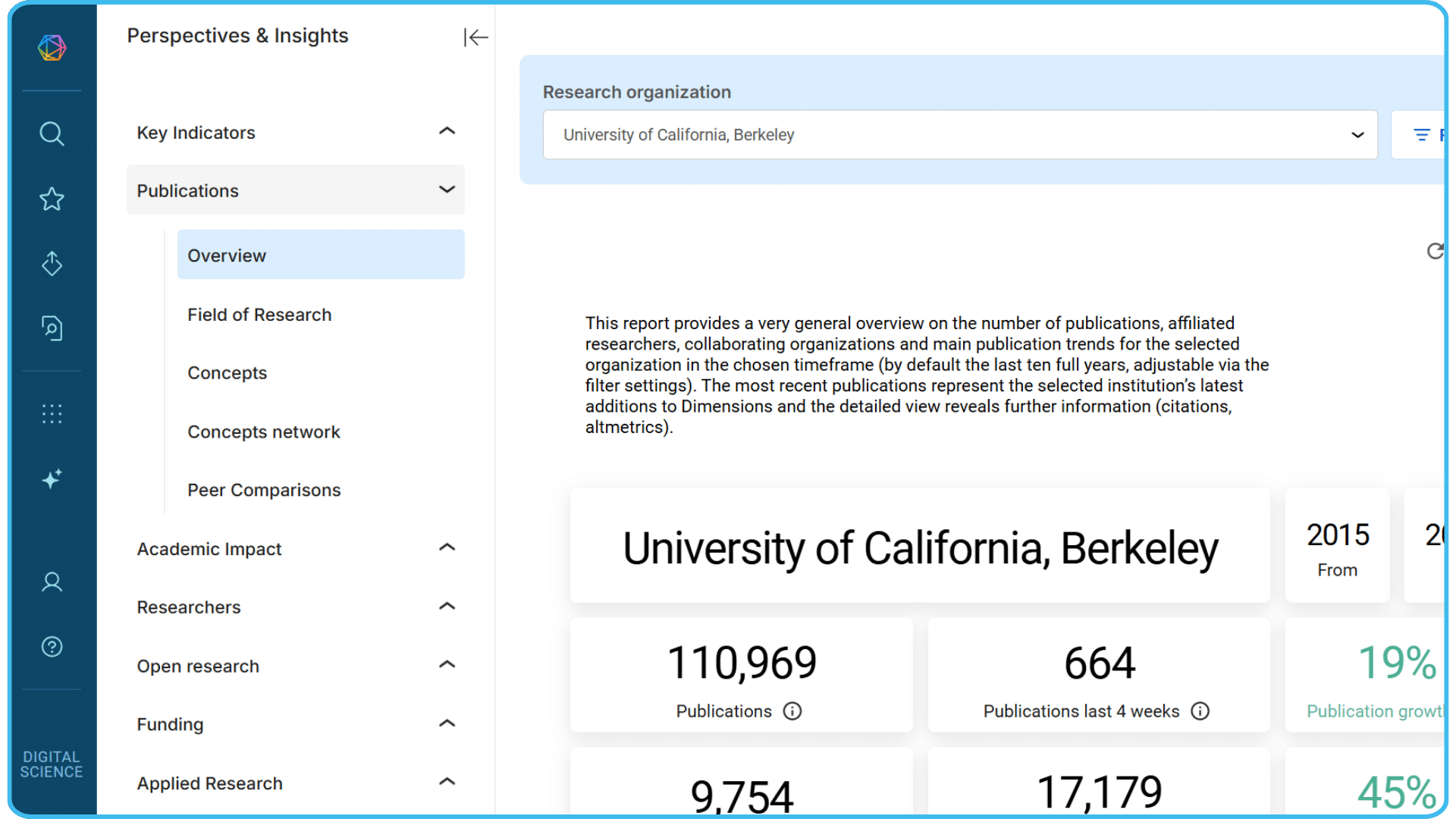
Task: Show info for Publications last 4 weeks
Action: [x=1200, y=711]
